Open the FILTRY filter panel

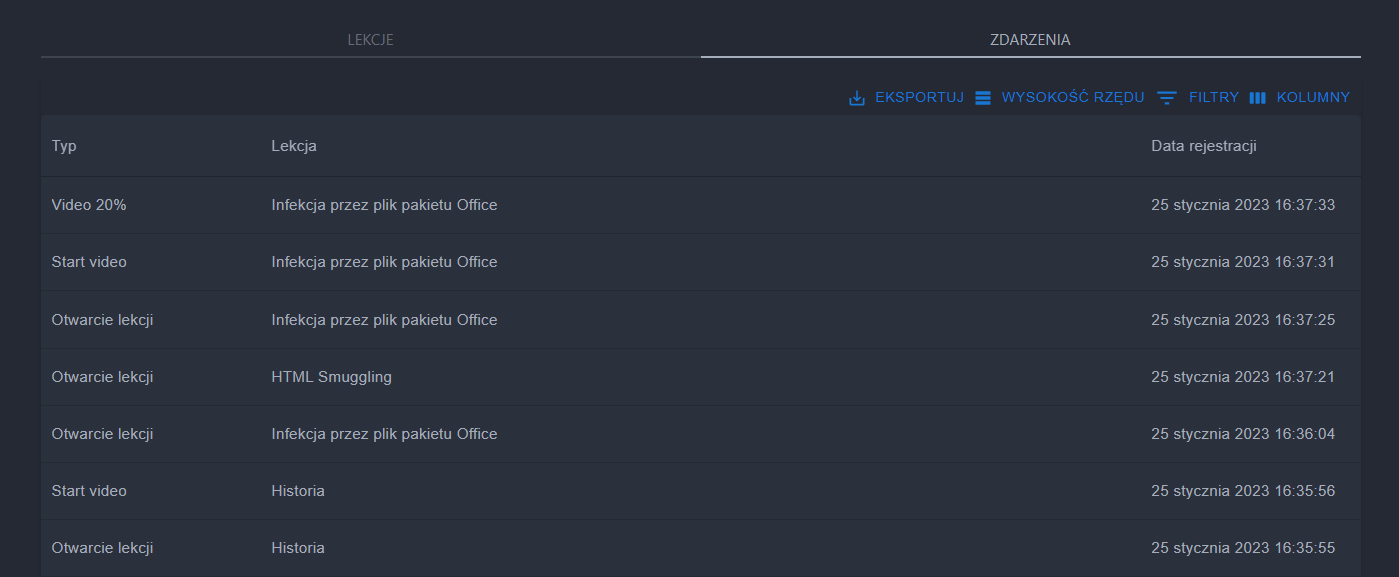point(1213,98)
